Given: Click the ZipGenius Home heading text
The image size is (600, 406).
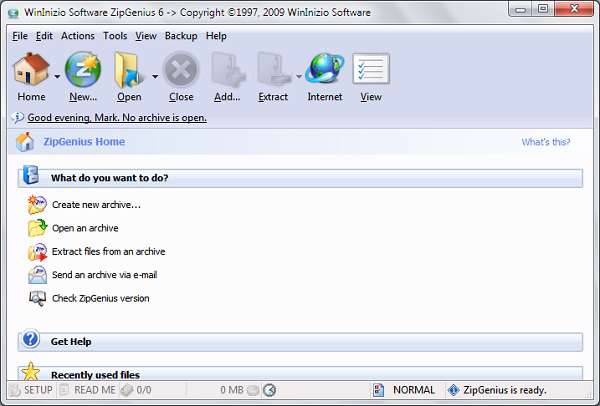Looking at the screenshot, I should point(84,142).
